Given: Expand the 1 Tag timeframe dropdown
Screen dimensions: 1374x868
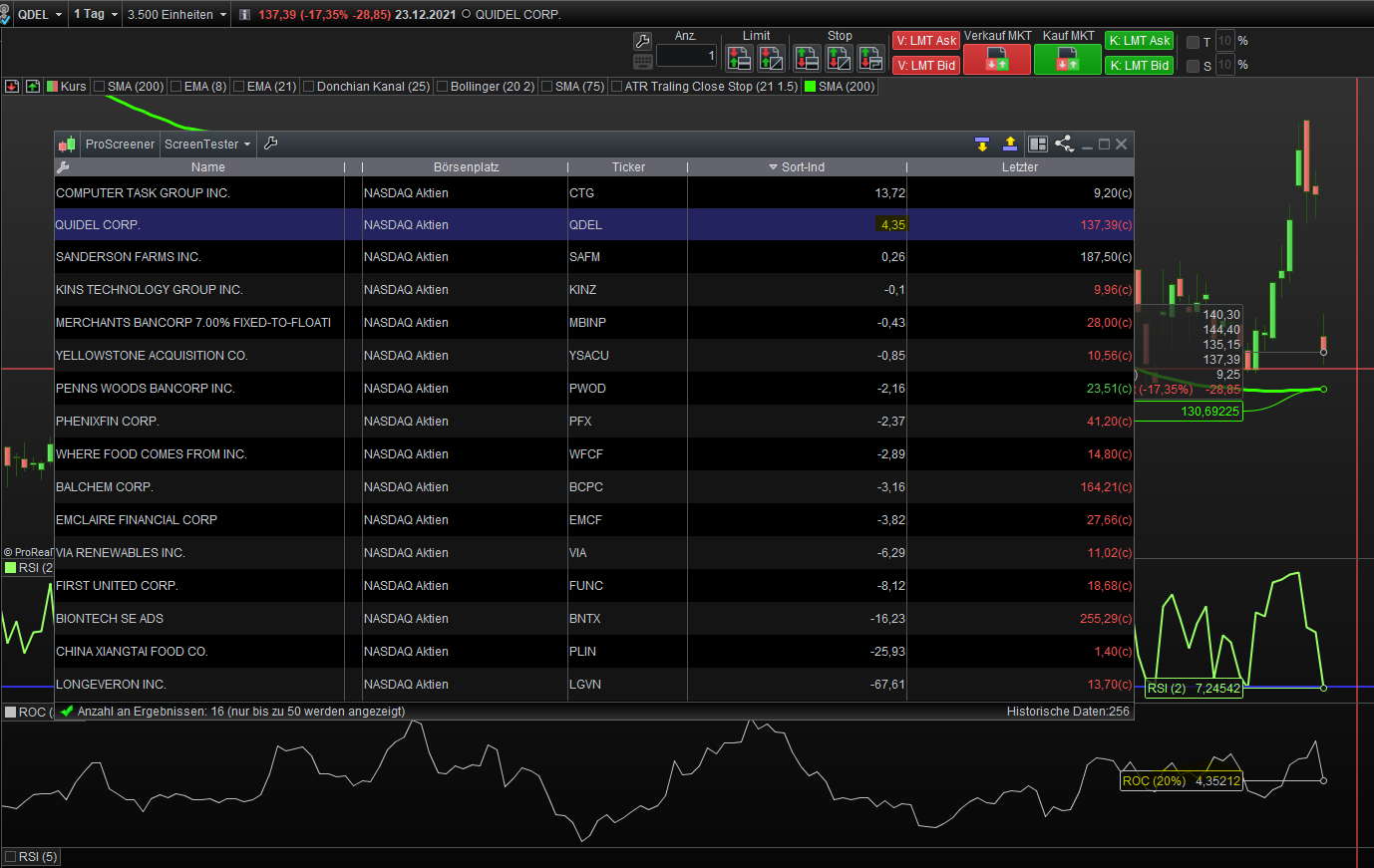Looking at the screenshot, I should click(x=114, y=15).
